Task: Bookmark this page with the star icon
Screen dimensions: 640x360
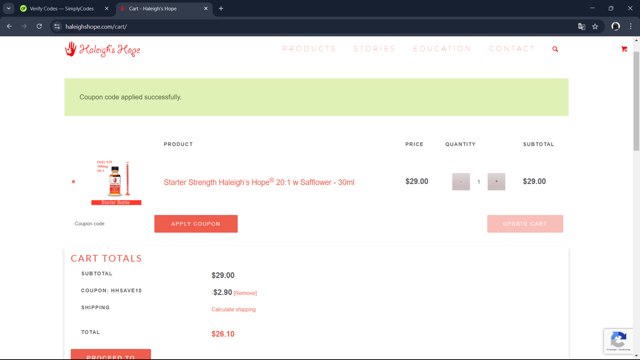Action: tap(595, 27)
